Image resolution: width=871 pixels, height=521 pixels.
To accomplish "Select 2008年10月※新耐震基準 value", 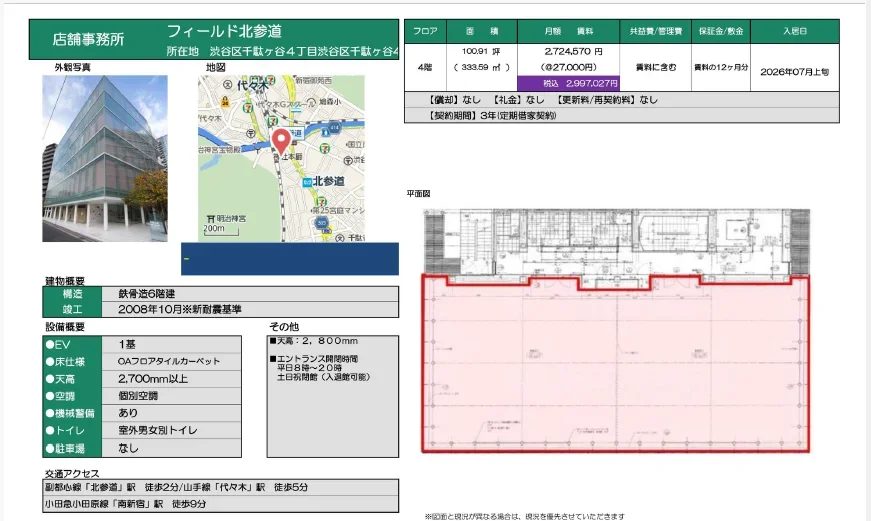I will [x=179, y=309].
